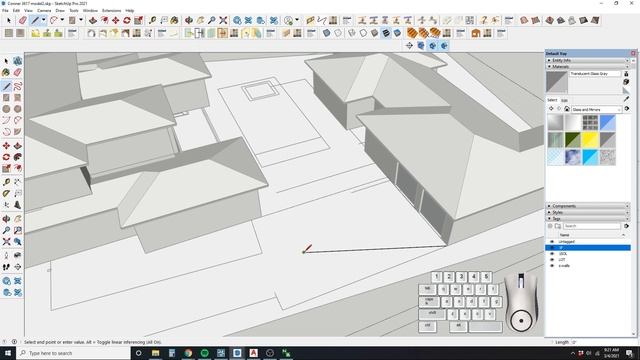Click the Eraser icon in top toolbar
Viewport: 640px width, 360px height.
pyautogui.click(x=23, y=20)
